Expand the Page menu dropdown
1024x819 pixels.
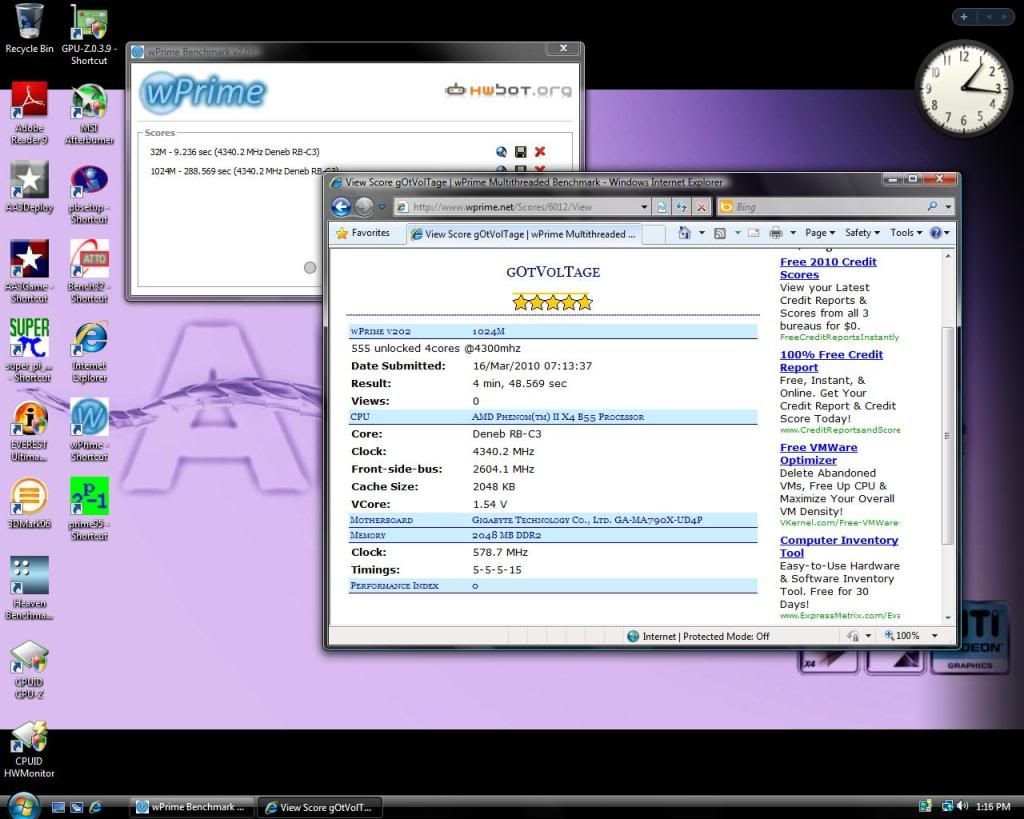point(820,233)
